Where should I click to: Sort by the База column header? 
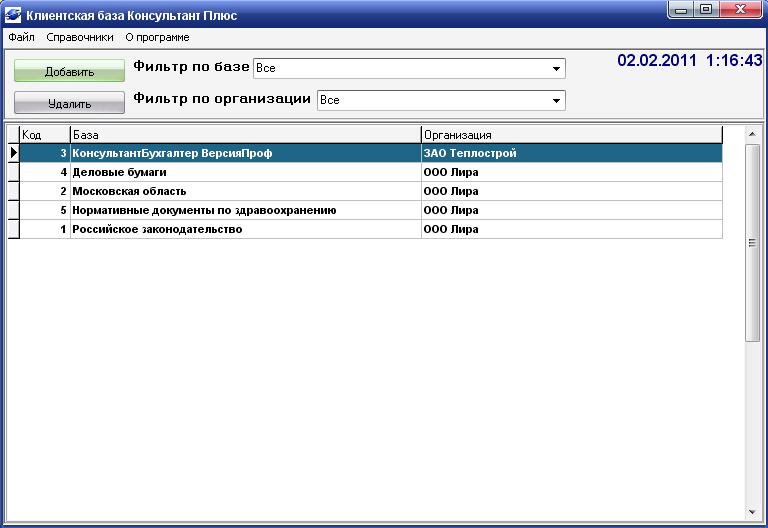click(246, 135)
